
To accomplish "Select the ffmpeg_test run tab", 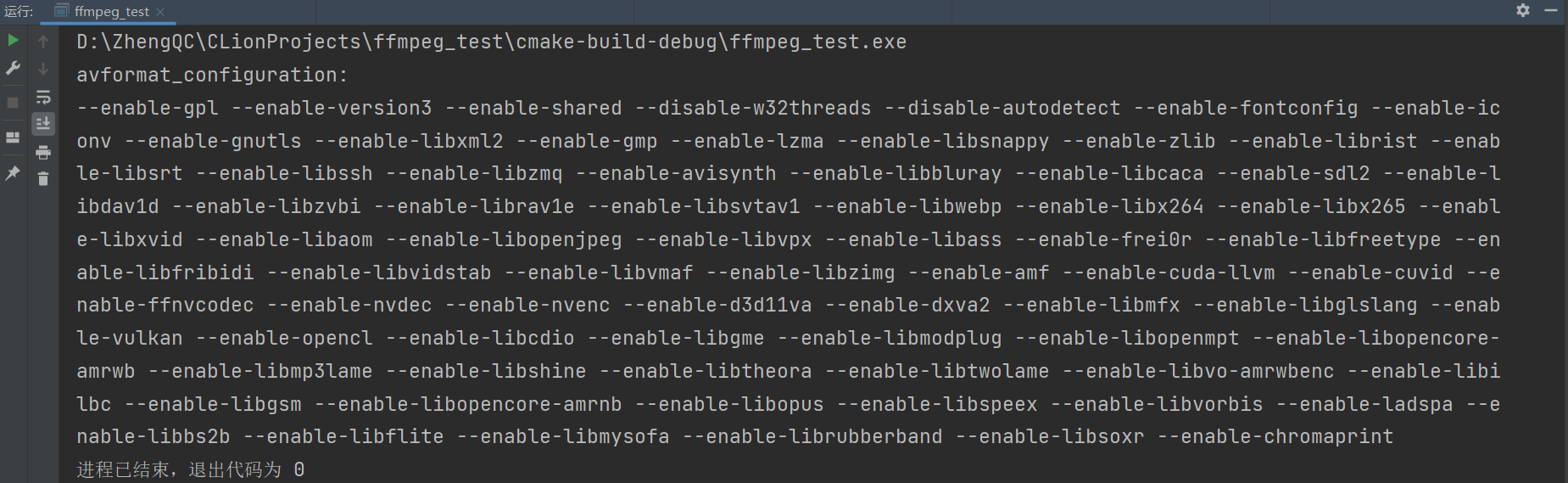I will tap(103, 12).
